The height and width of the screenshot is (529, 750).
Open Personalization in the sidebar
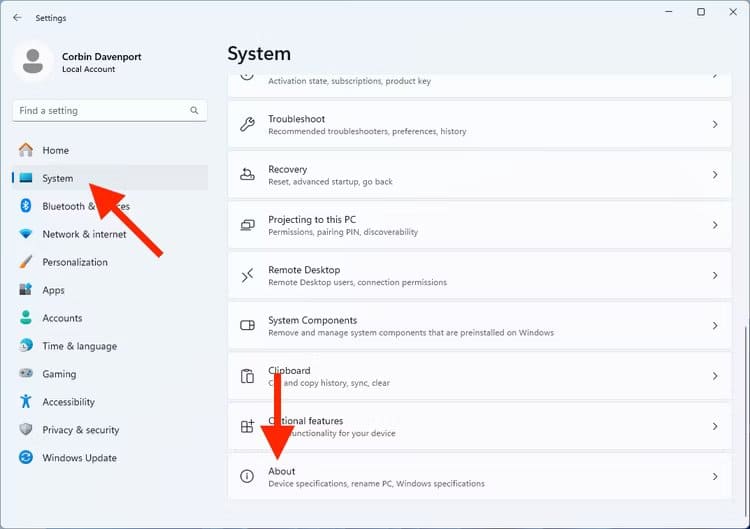pyautogui.click(x=74, y=262)
